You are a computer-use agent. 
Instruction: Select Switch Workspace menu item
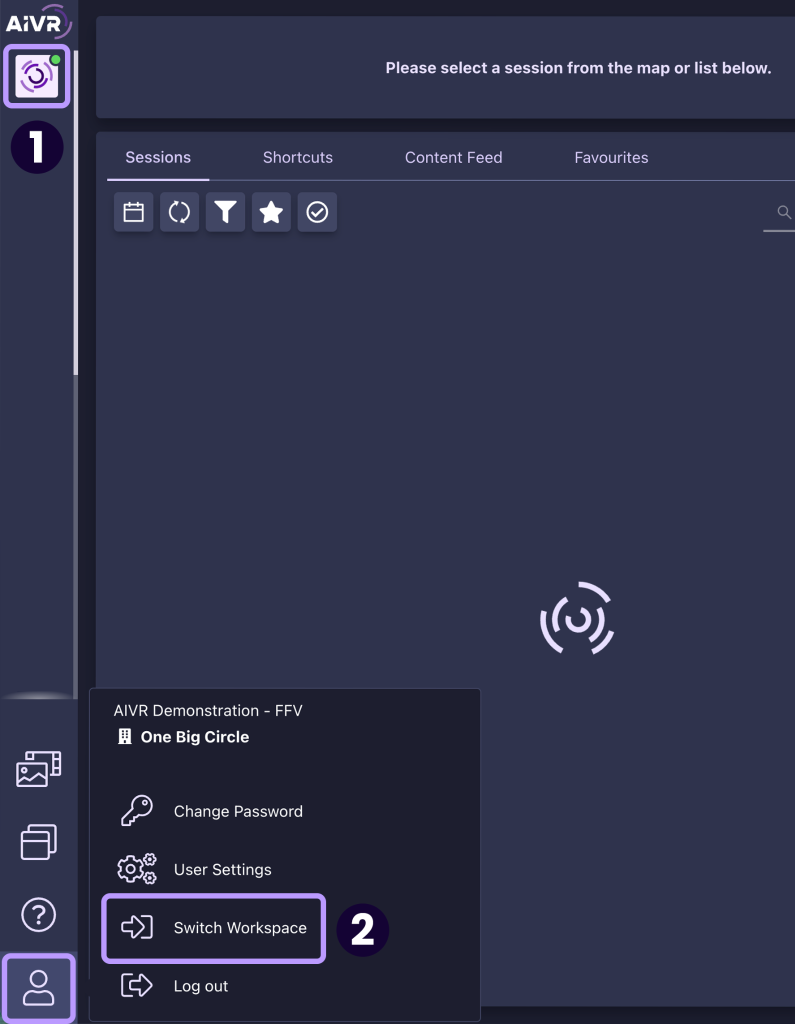click(x=214, y=928)
